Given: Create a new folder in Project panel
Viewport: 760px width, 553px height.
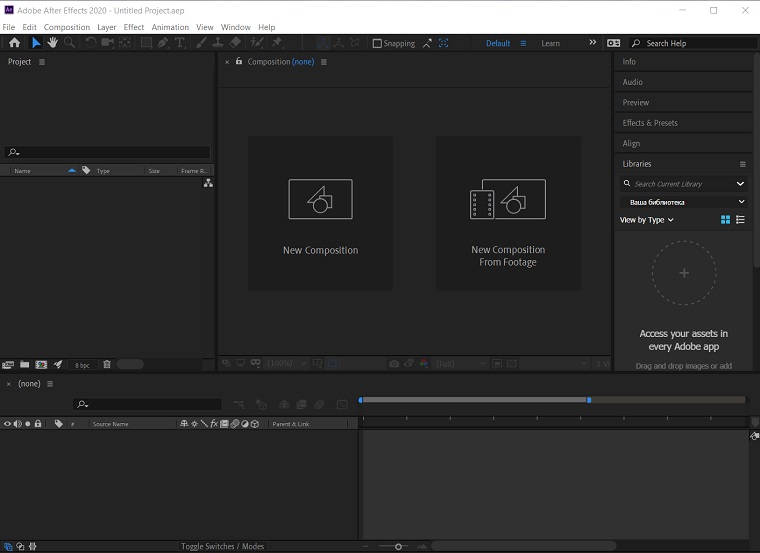Looking at the screenshot, I should pyautogui.click(x=24, y=365).
